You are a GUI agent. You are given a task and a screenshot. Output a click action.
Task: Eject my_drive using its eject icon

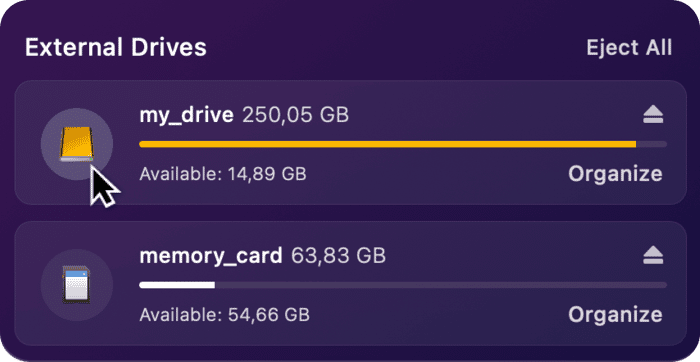tap(653, 117)
